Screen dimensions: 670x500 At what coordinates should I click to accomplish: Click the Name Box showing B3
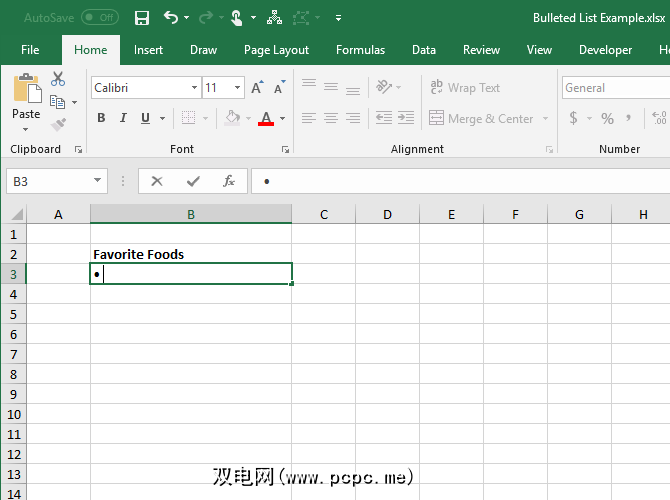tap(48, 181)
